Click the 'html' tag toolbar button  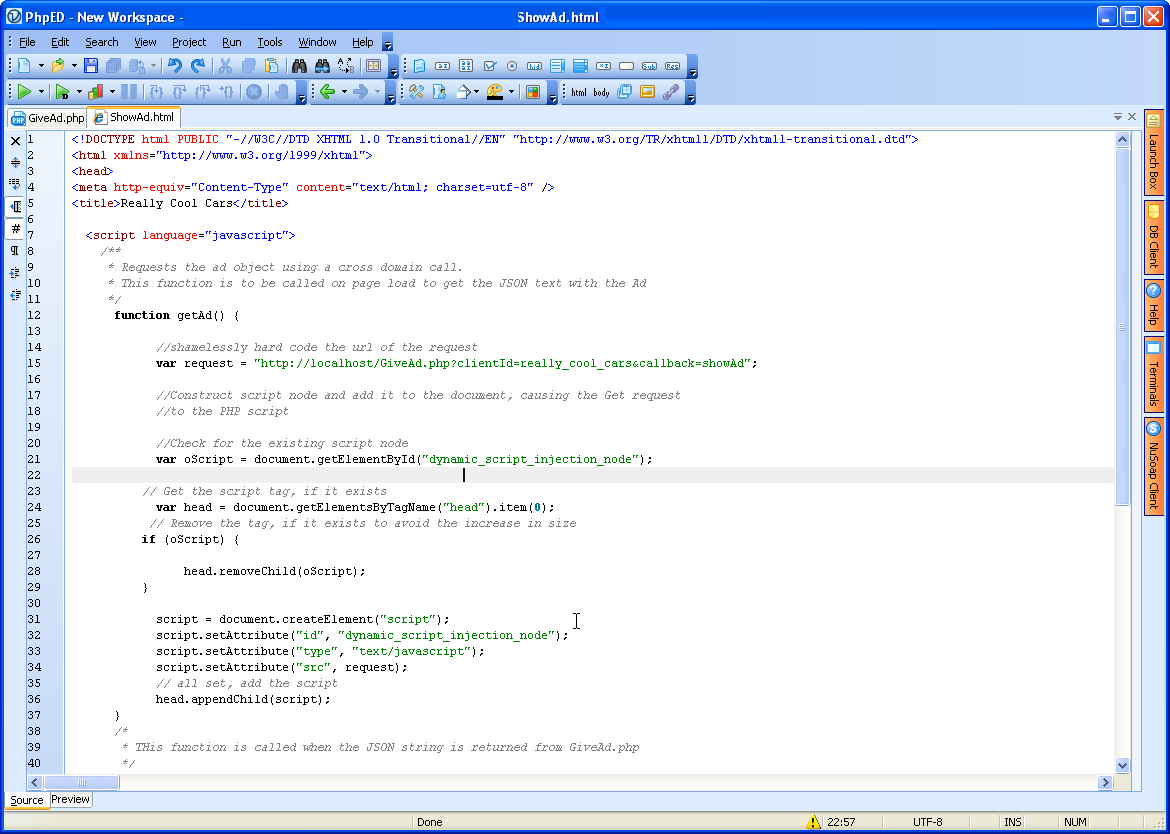click(579, 92)
